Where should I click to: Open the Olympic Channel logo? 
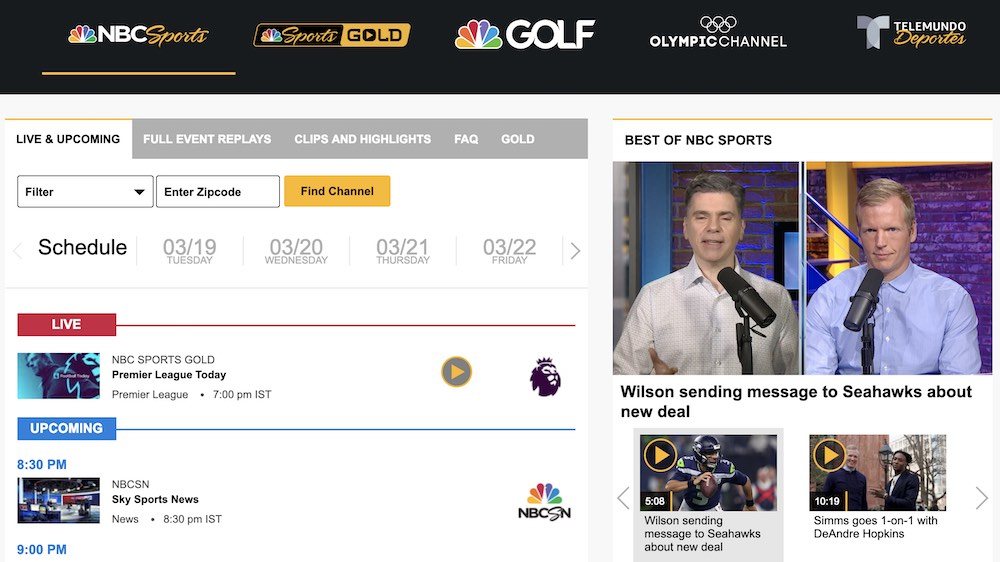point(718,33)
